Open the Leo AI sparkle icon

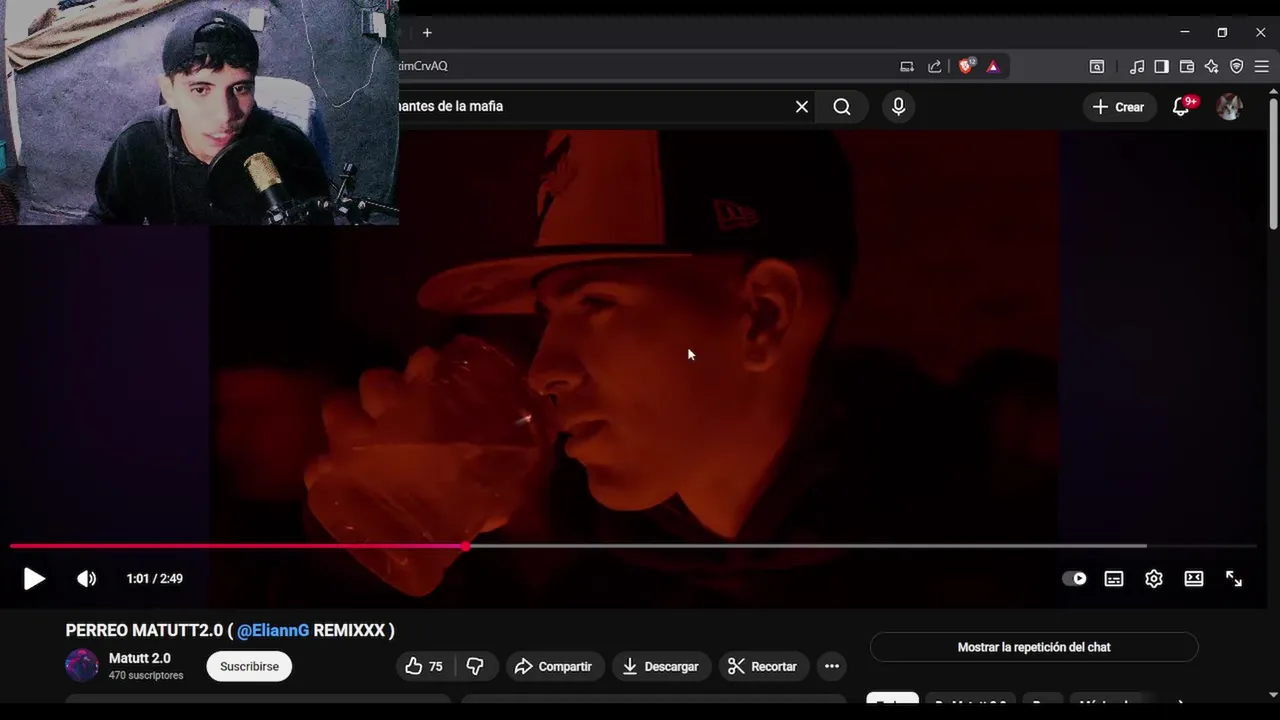(1212, 67)
